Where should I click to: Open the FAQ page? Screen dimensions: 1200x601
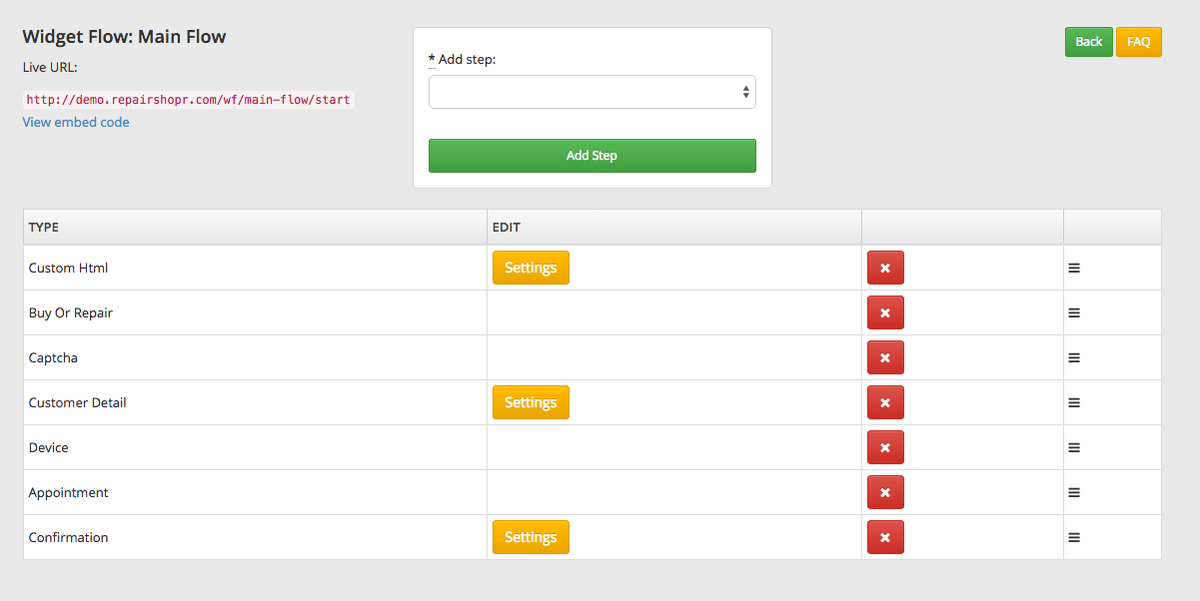[x=1139, y=41]
